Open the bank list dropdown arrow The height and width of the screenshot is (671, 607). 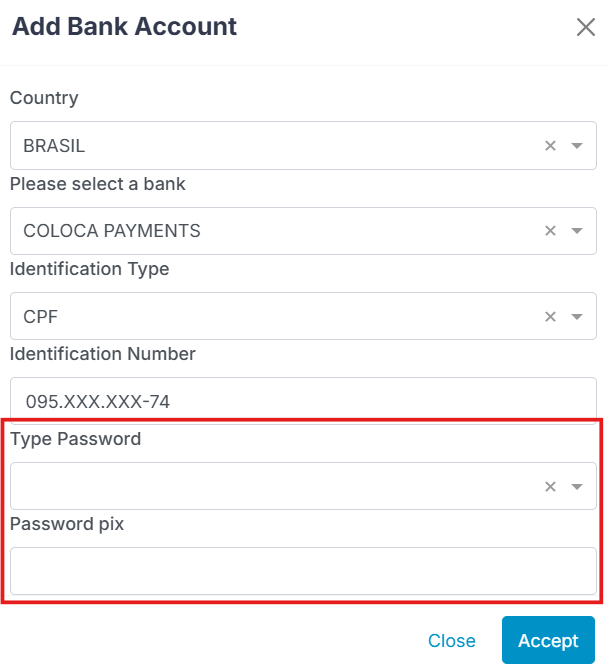pyautogui.click(x=577, y=231)
